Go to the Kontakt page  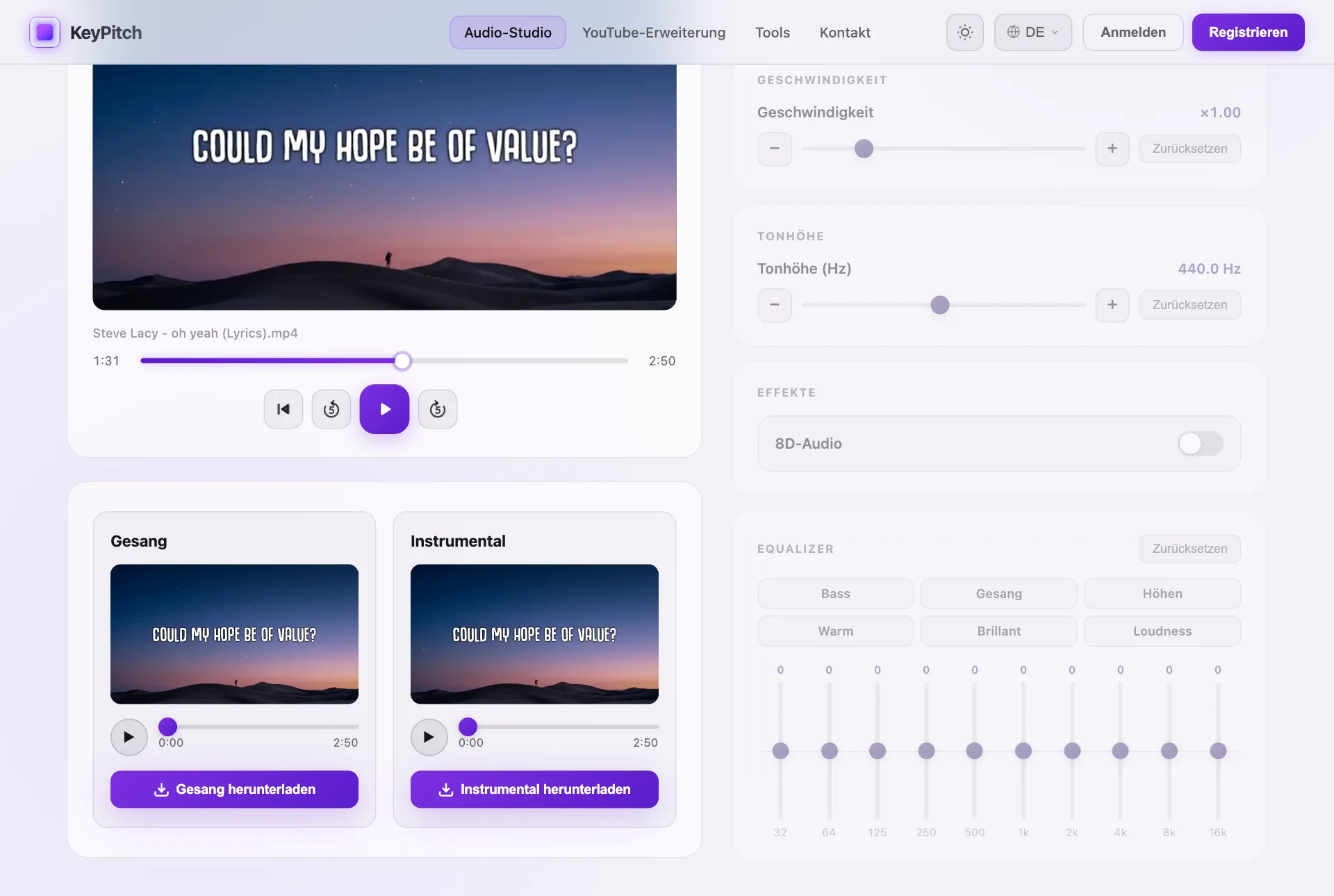click(845, 33)
